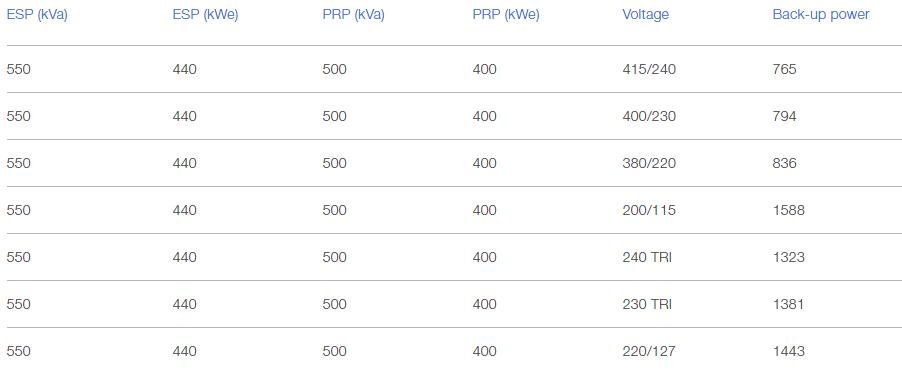Click back-up power value 1381
902x378 pixels.
point(789,304)
